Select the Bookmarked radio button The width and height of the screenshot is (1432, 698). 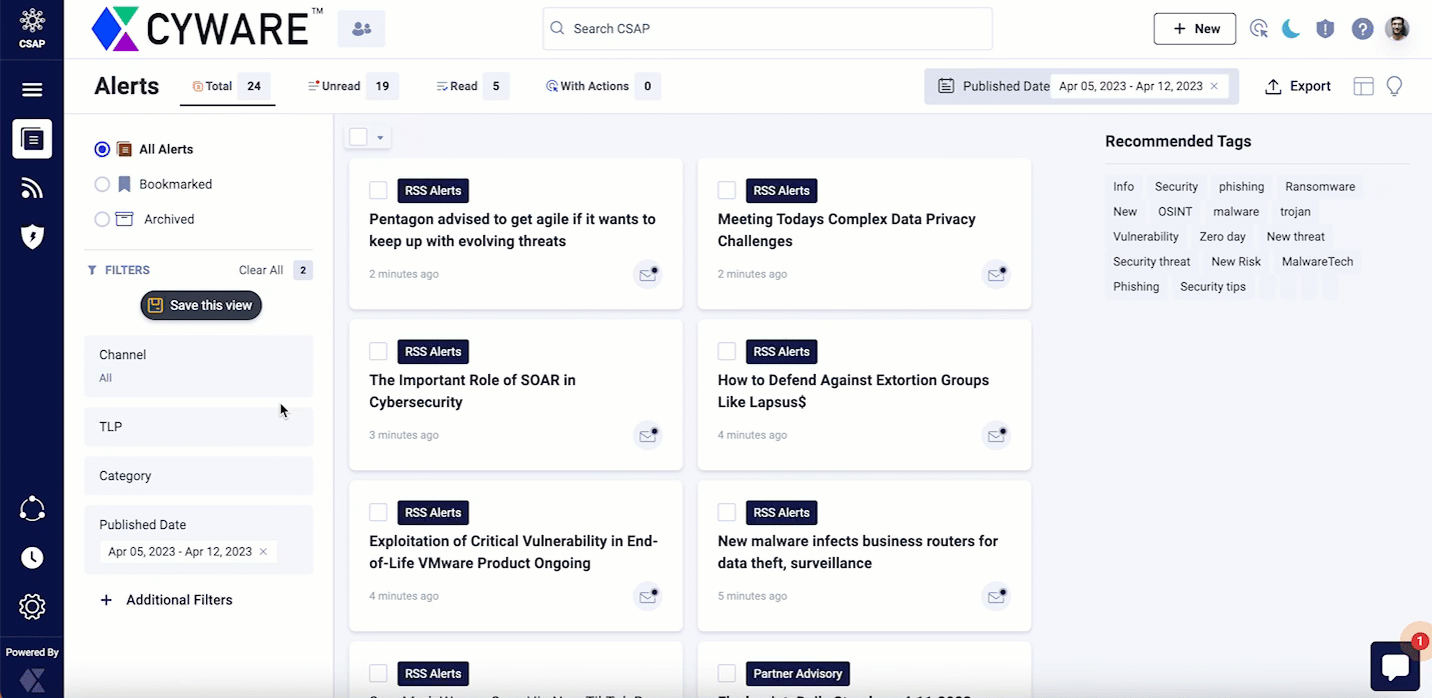coord(102,184)
